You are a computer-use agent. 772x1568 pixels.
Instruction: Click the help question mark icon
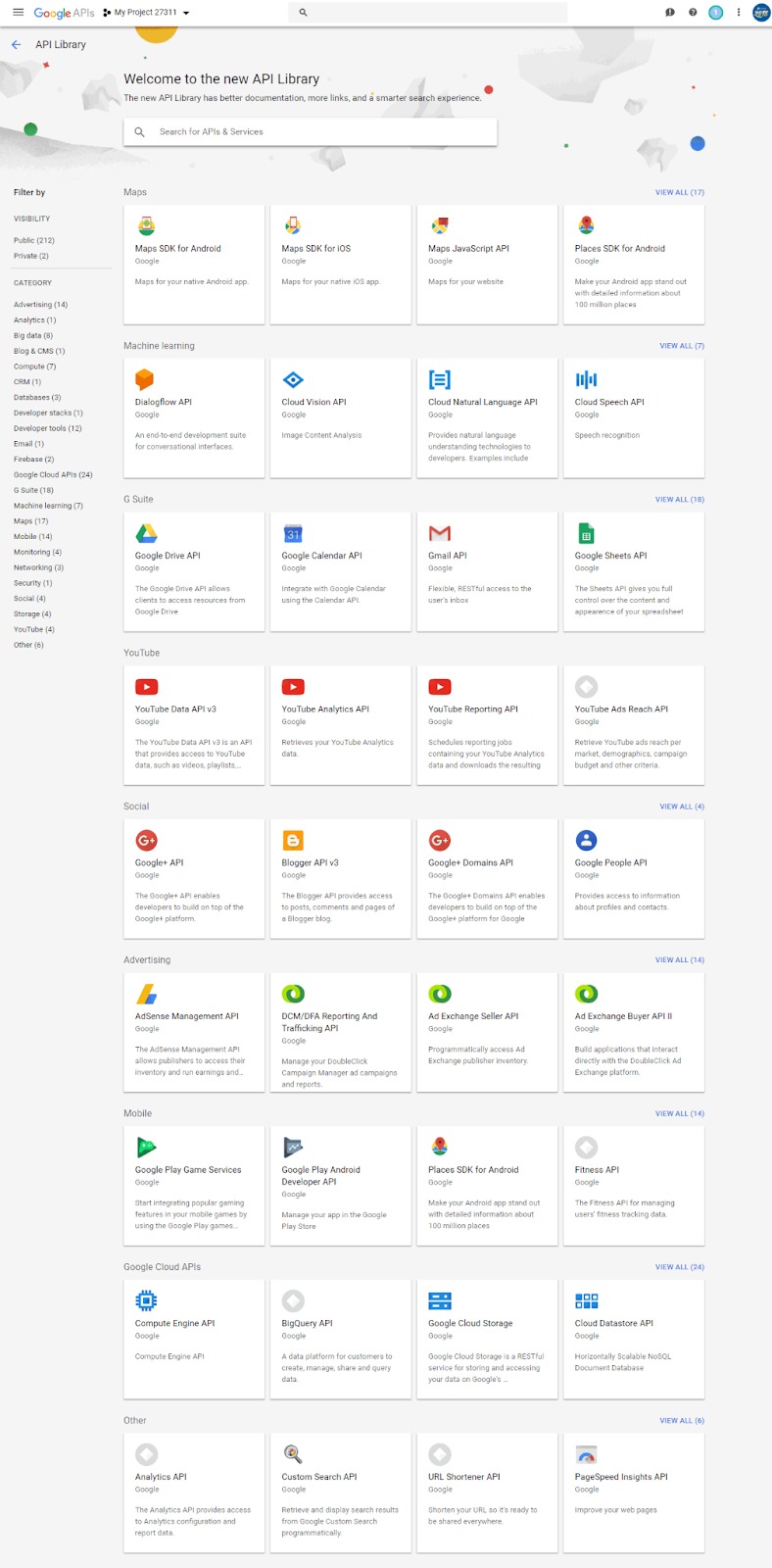pos(693,13)
